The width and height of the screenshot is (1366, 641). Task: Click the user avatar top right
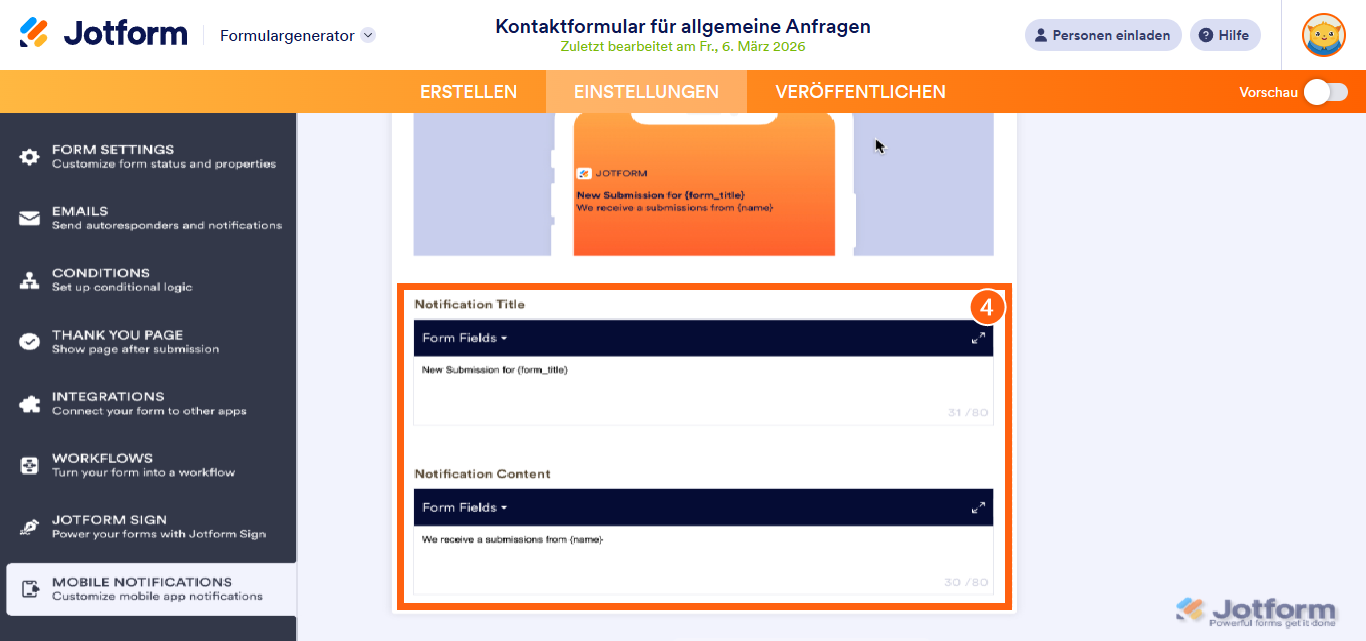tap(1323, 34)
